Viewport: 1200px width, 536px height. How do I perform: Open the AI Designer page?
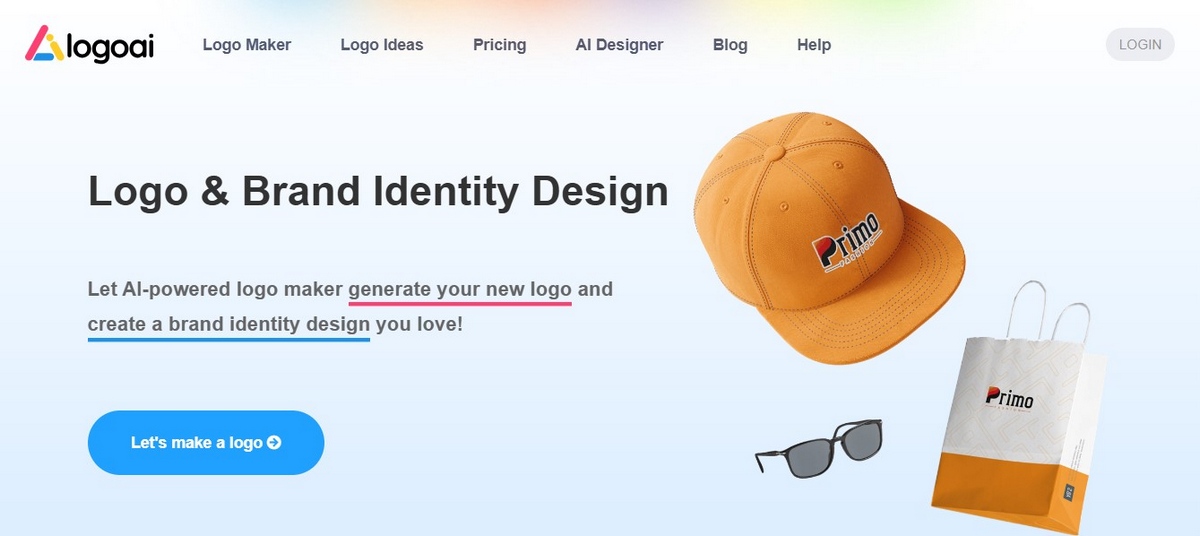point(619,45)
